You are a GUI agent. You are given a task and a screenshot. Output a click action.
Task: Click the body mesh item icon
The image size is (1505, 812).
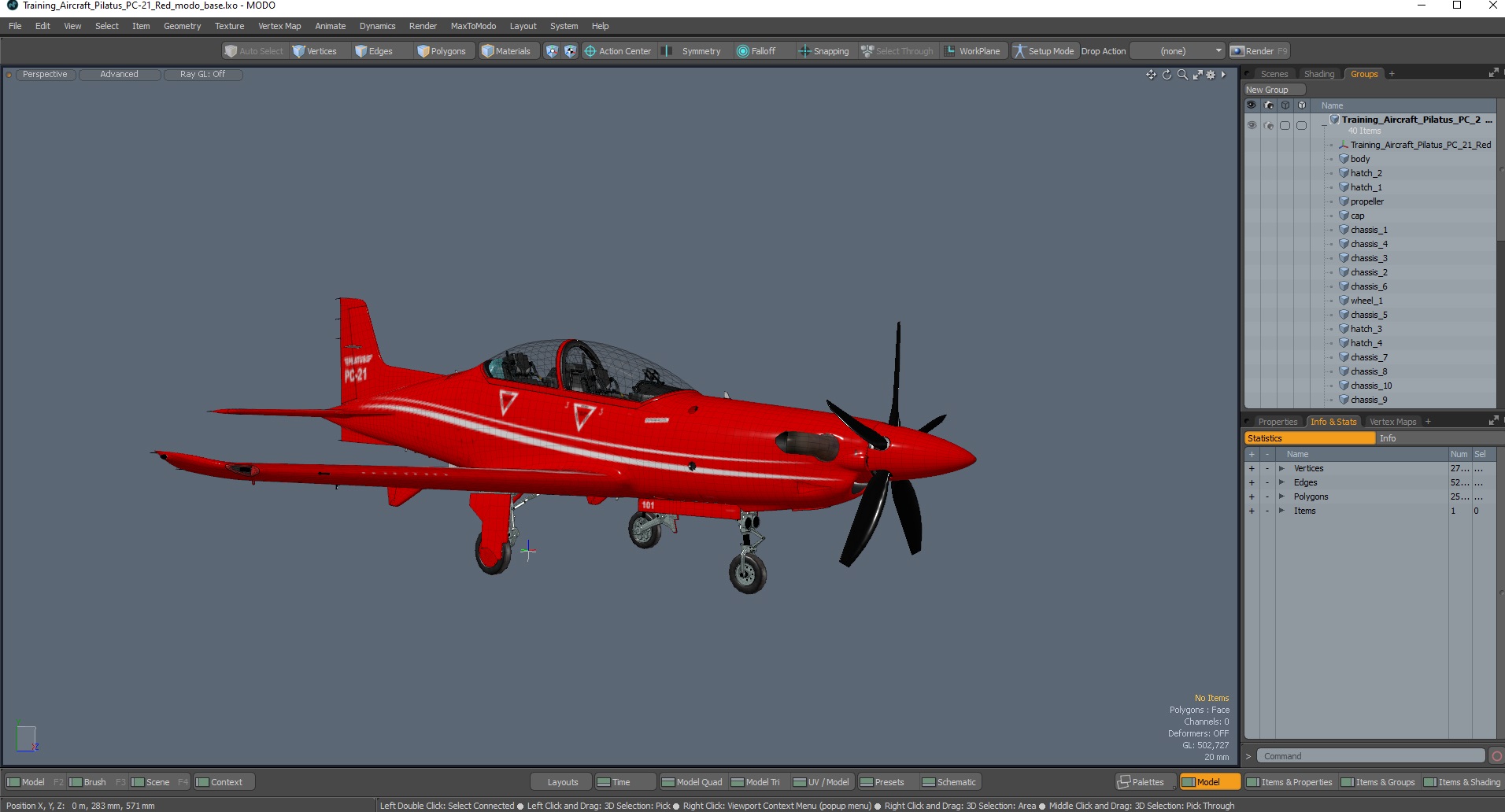1344,159
